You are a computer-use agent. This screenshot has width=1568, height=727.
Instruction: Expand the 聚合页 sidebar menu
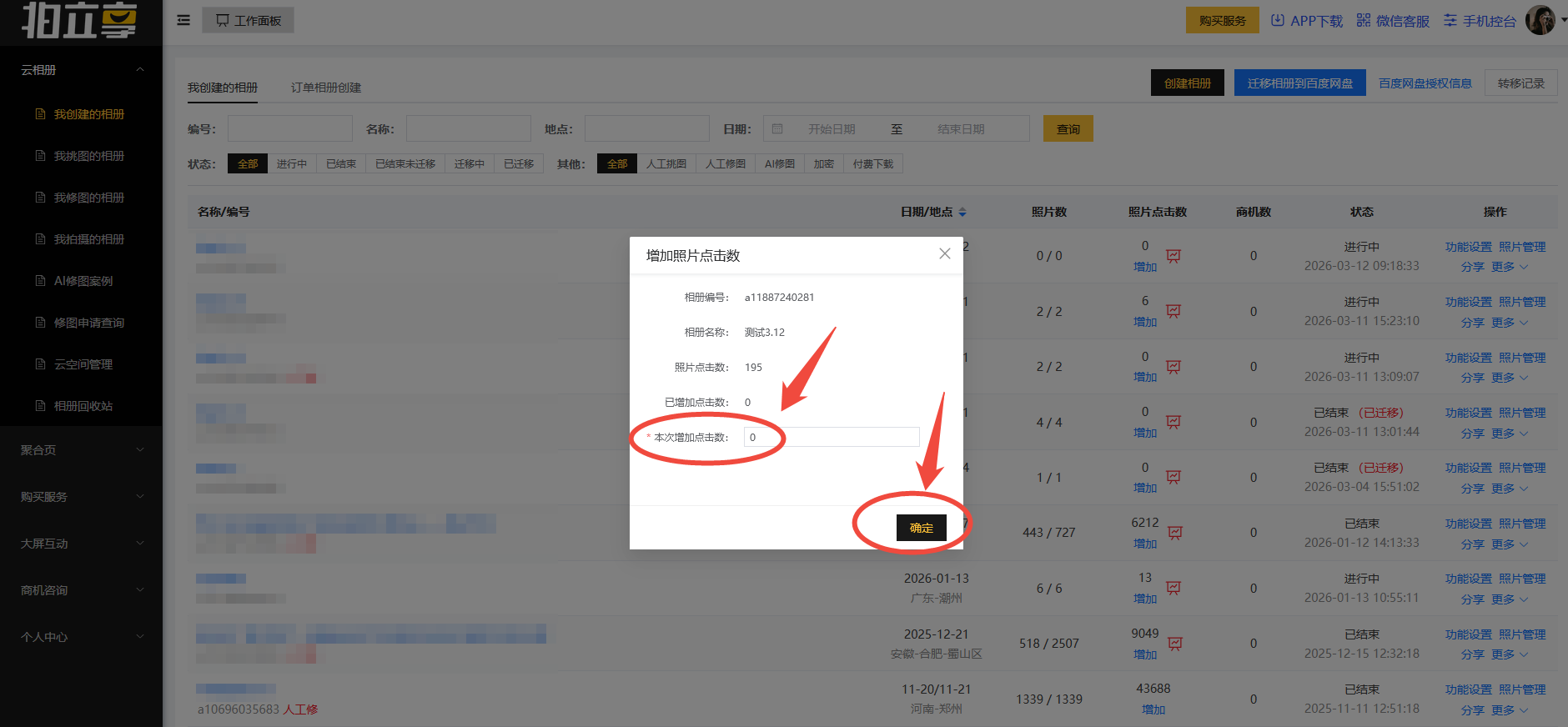tap(81, 450)
